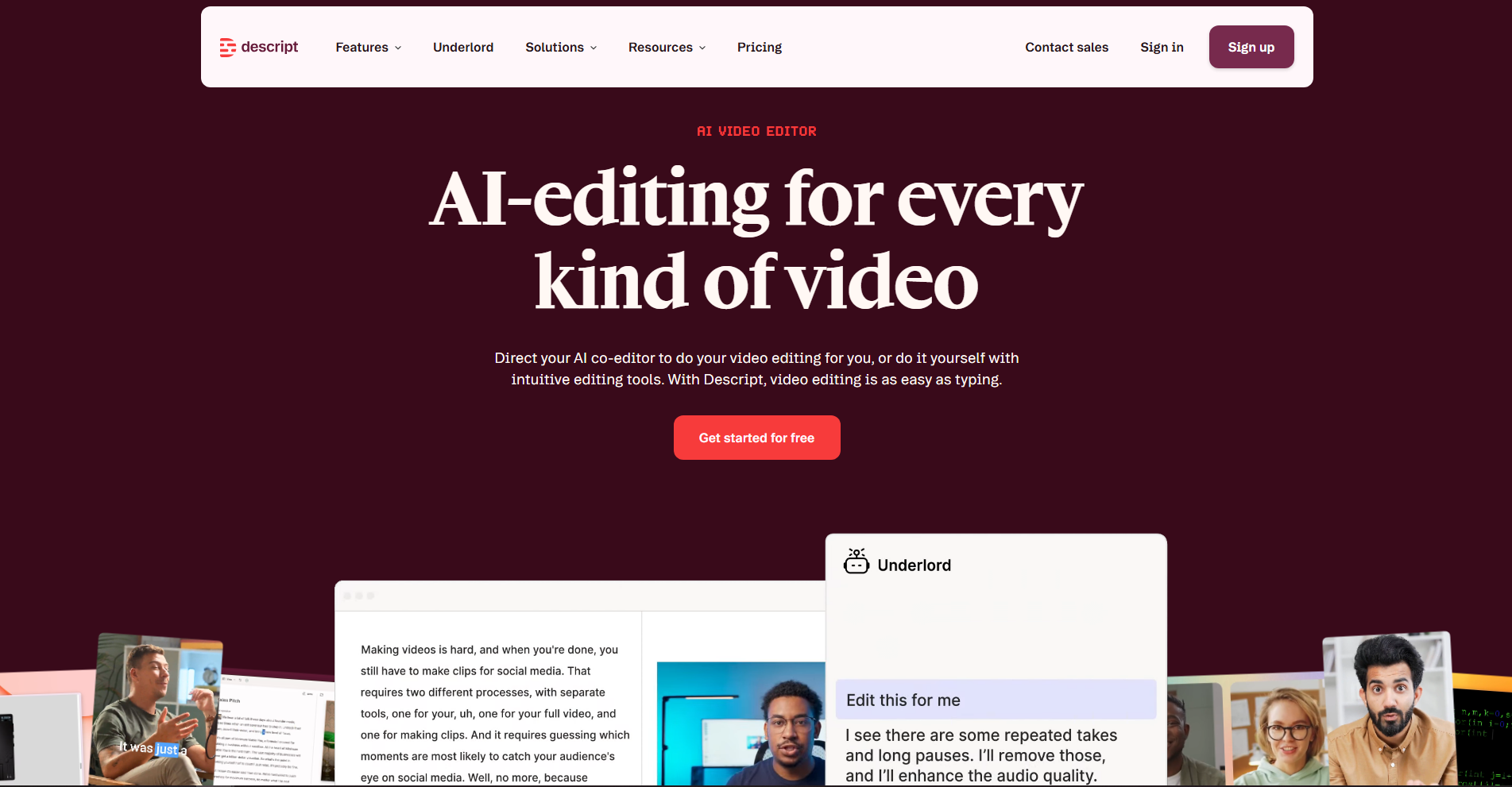Image resolution: width=1512 pixels, height=787 pixels.
Task: Click the AI VIDEO EDITOR label
Action: pos(756,131)
